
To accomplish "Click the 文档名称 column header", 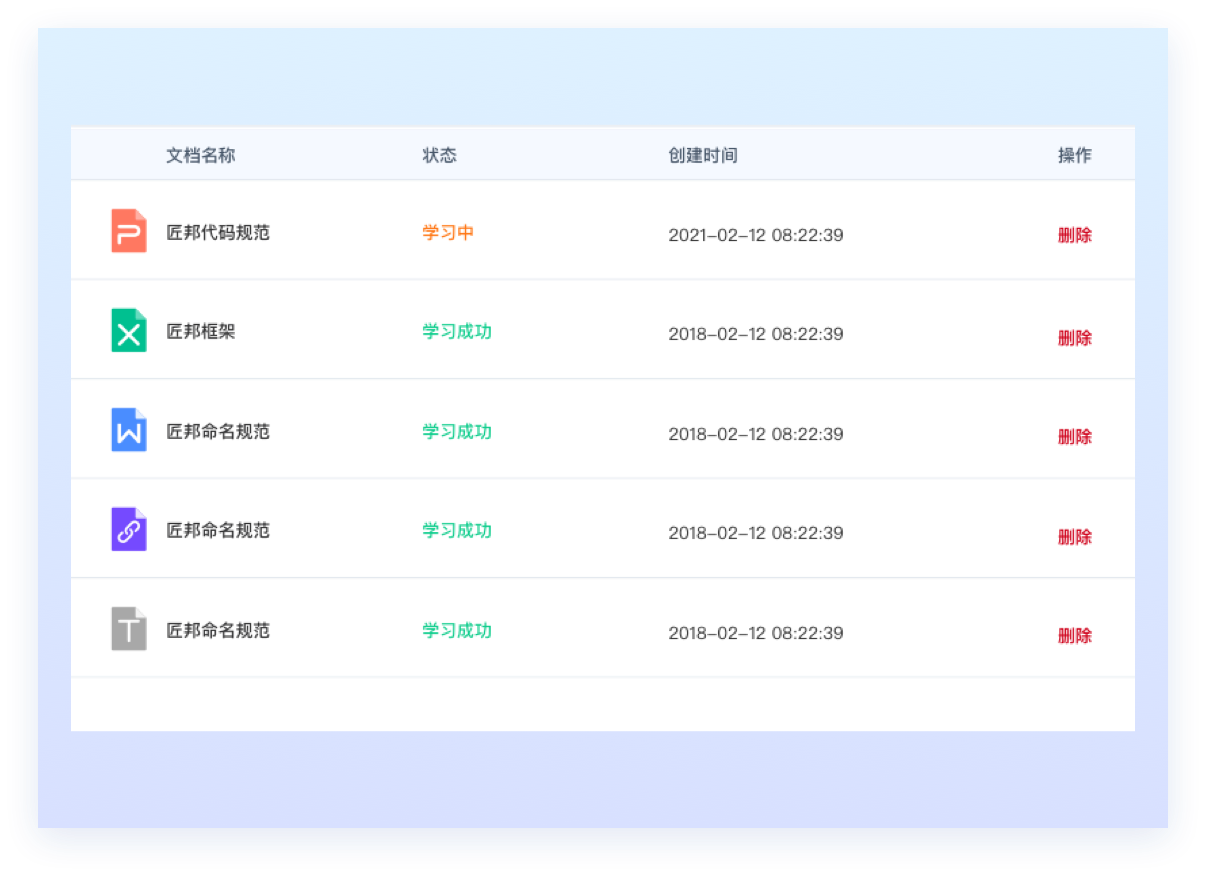I will click(x=201, y=155).
